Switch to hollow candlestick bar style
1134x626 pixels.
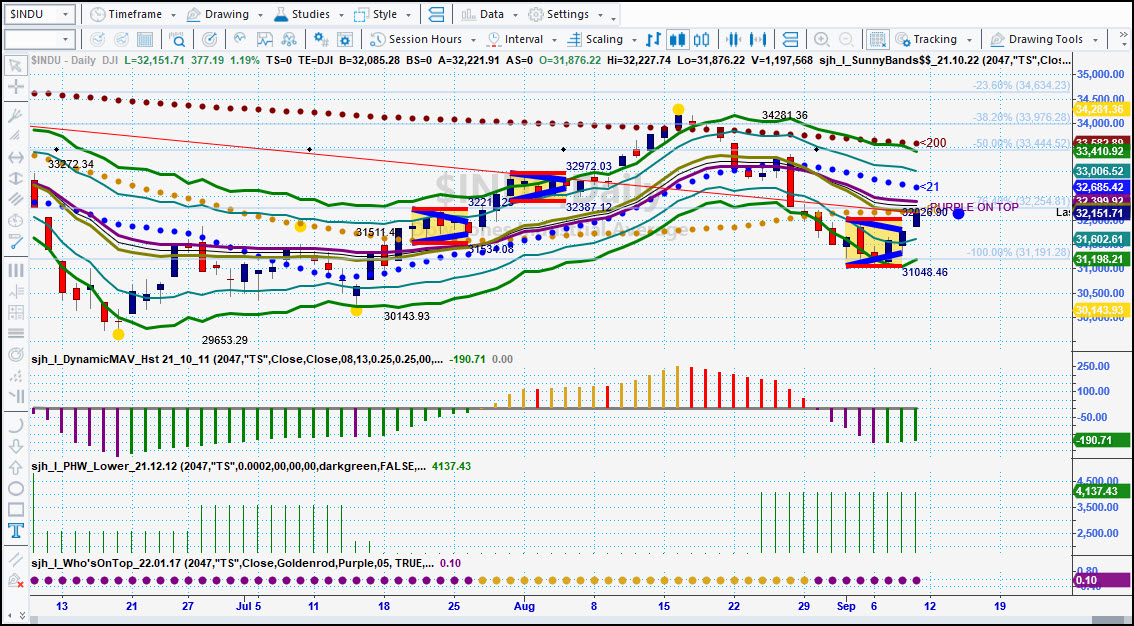tap(702, 39)
